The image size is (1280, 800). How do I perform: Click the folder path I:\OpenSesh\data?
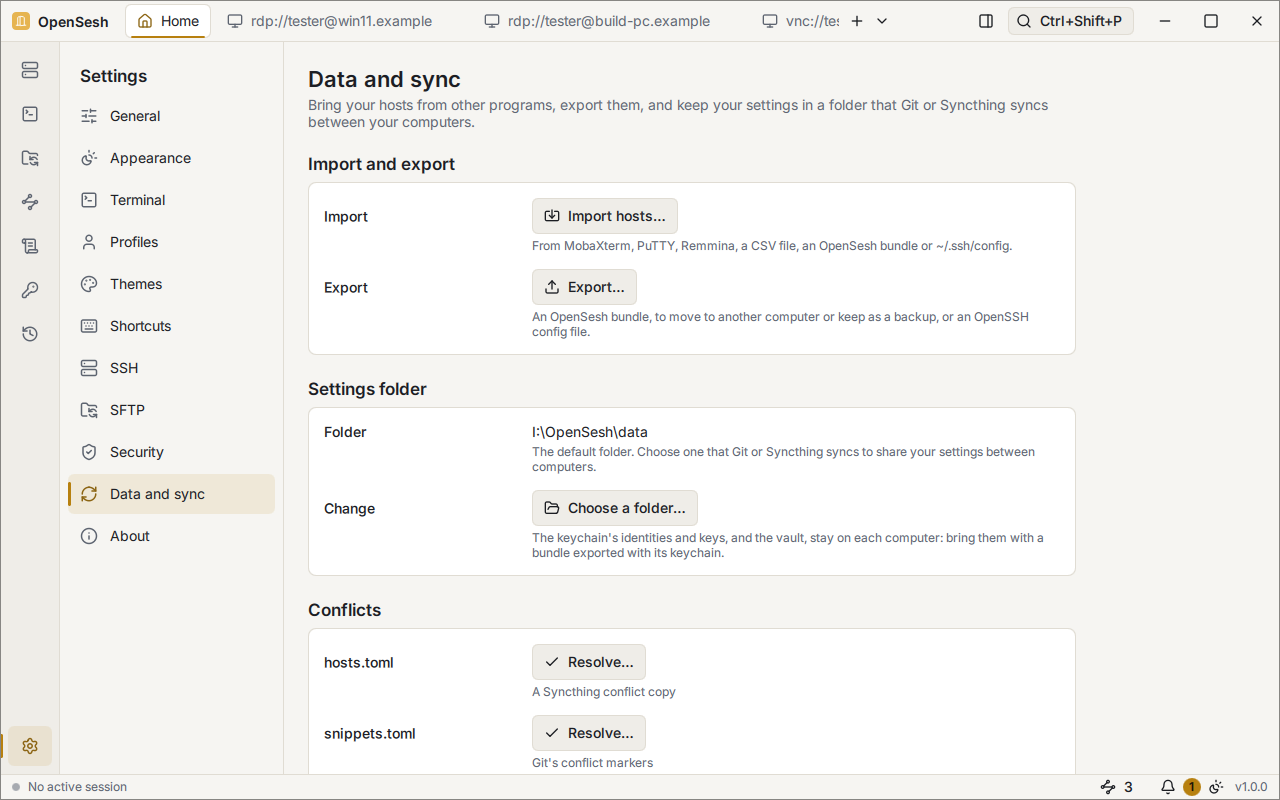(x=590, y=432)
